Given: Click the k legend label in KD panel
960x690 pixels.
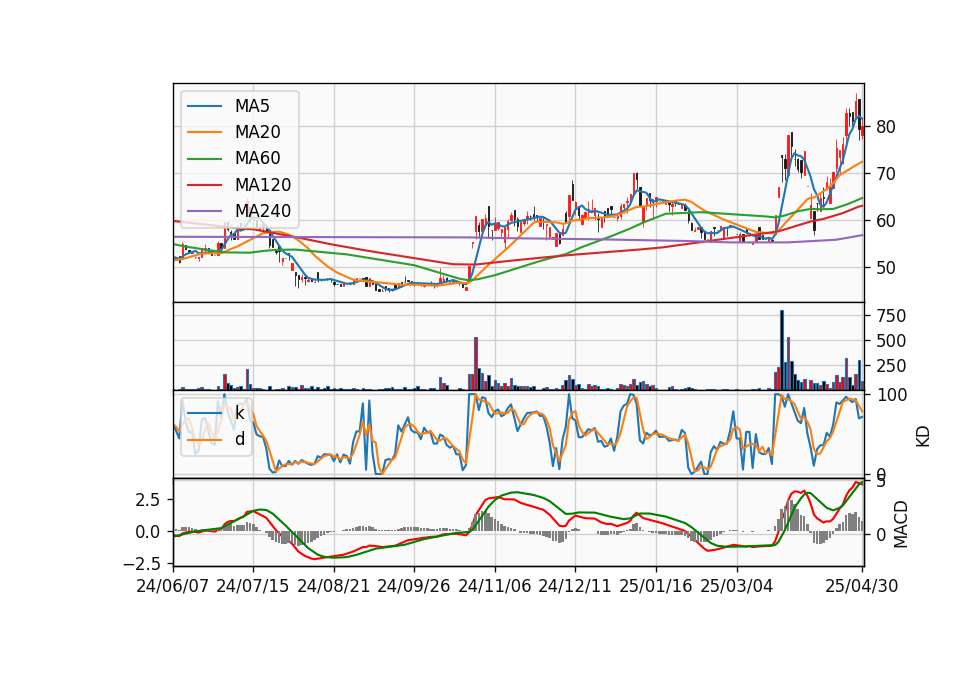Looking at the screenshot, I should point(239,413).
